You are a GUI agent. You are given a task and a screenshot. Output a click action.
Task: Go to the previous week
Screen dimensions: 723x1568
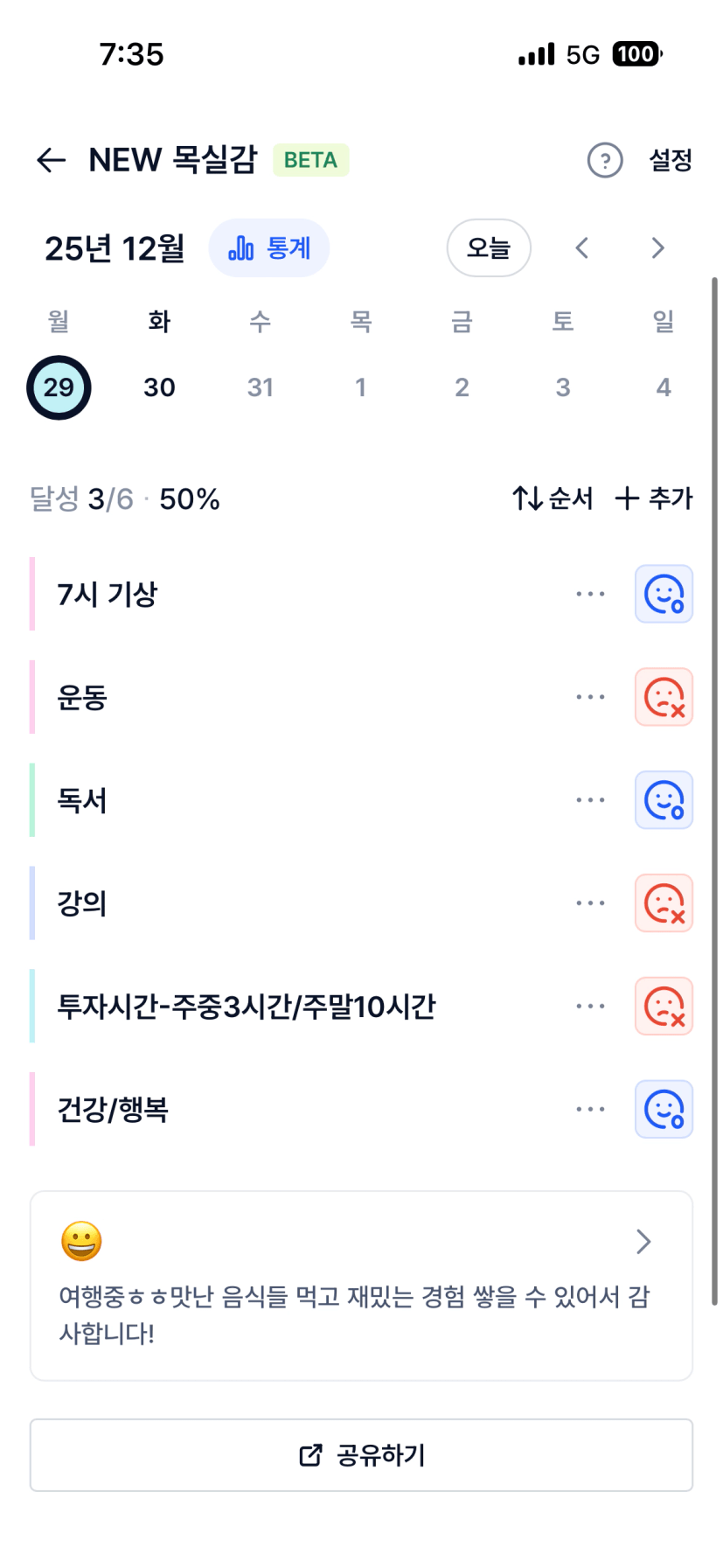(x=582, y=248)
